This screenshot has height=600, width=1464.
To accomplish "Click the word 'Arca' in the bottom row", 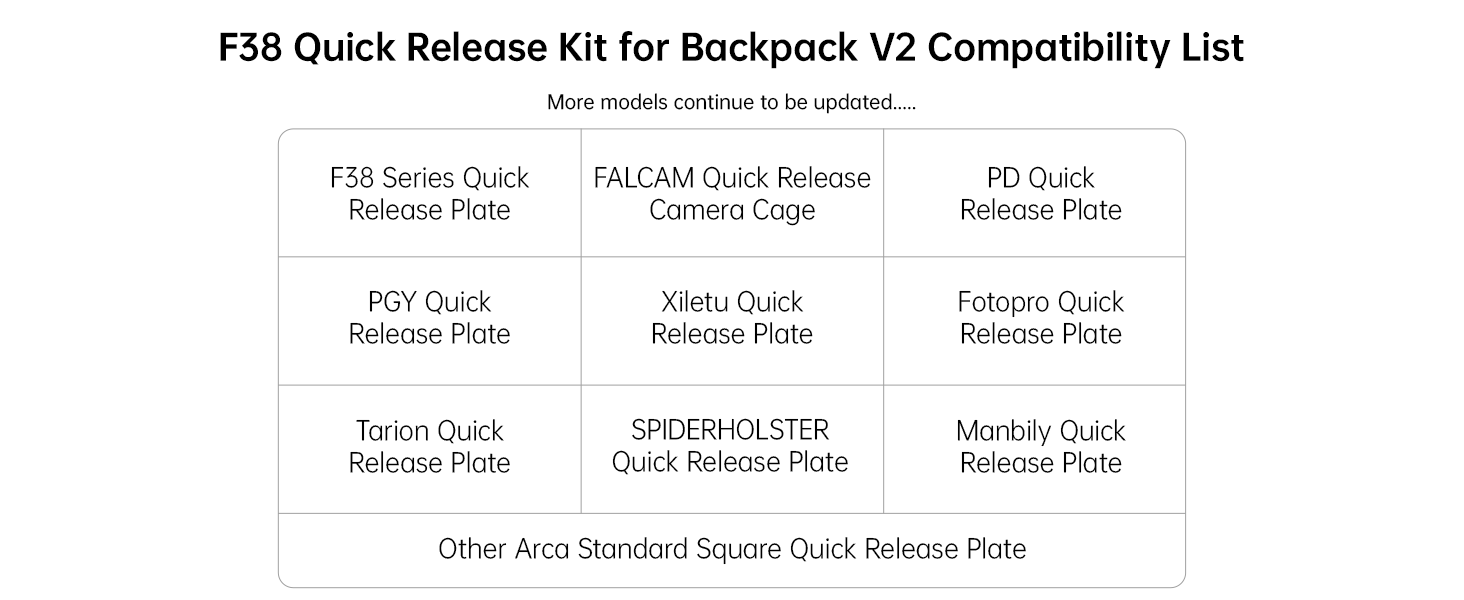I will [542, 549].
